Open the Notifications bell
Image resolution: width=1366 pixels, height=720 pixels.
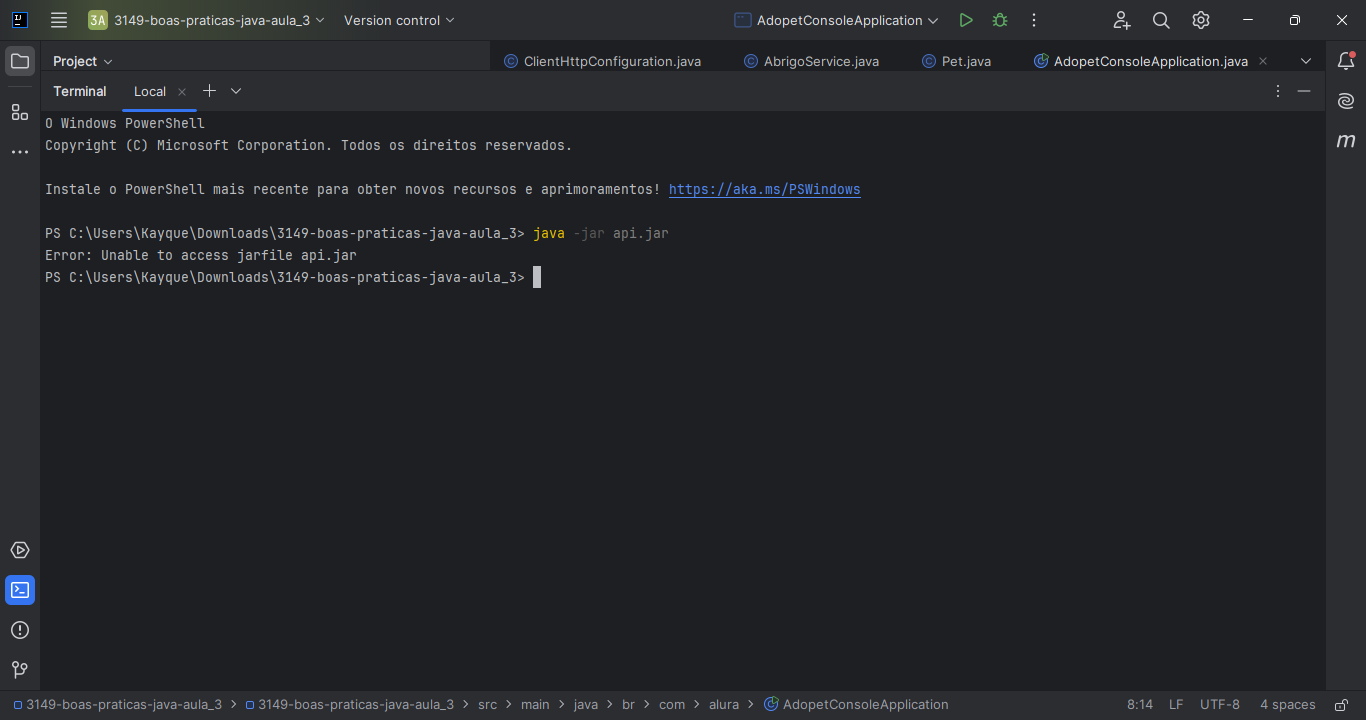(1346, 61)
